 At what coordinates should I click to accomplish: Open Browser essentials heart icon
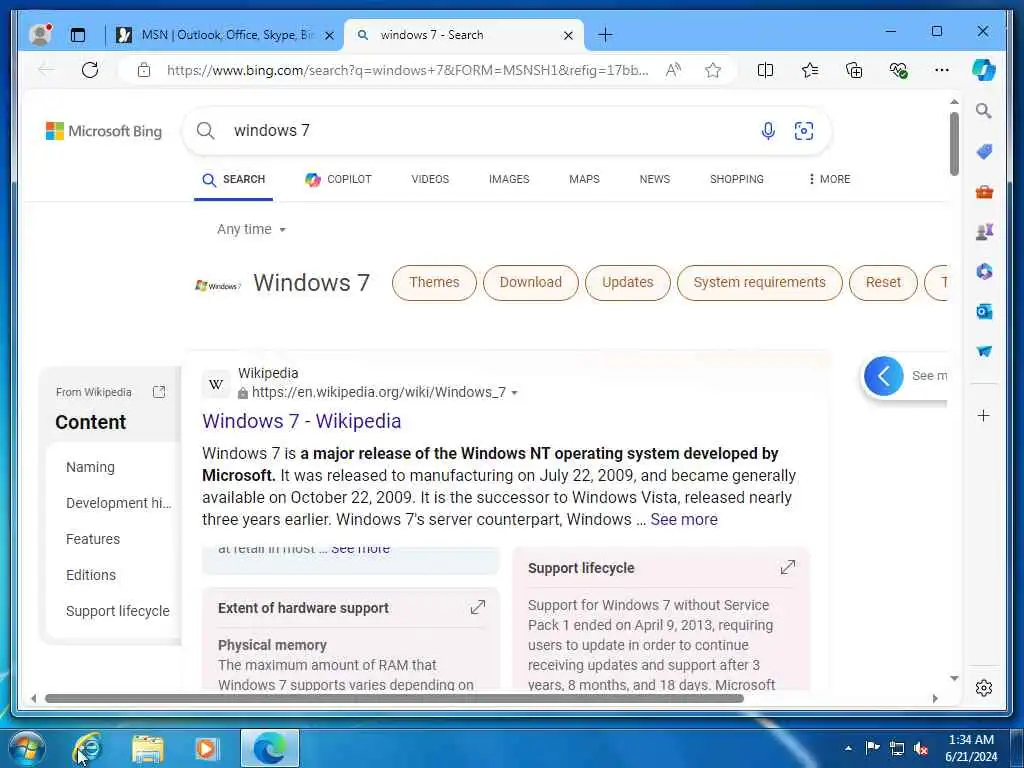899,70
